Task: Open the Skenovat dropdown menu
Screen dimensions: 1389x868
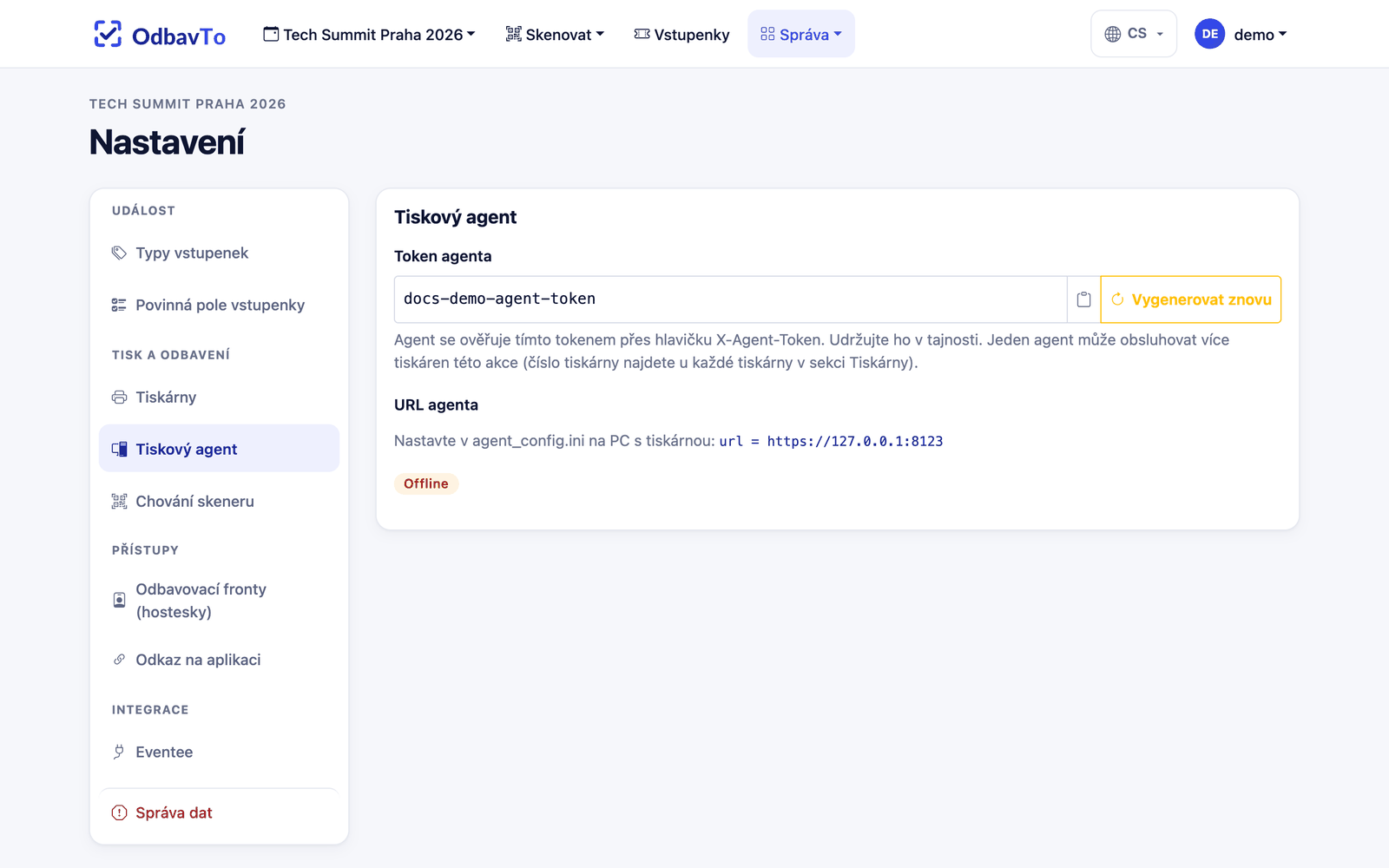Action: tap(554, 35)
